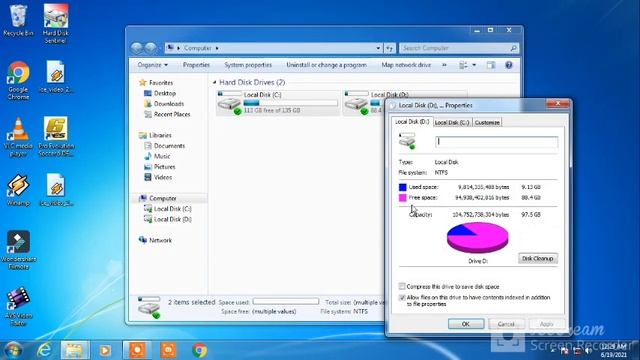640x360 pixels.
Task: Open Desktop in the navigation pane
Action: coord(164,93)
